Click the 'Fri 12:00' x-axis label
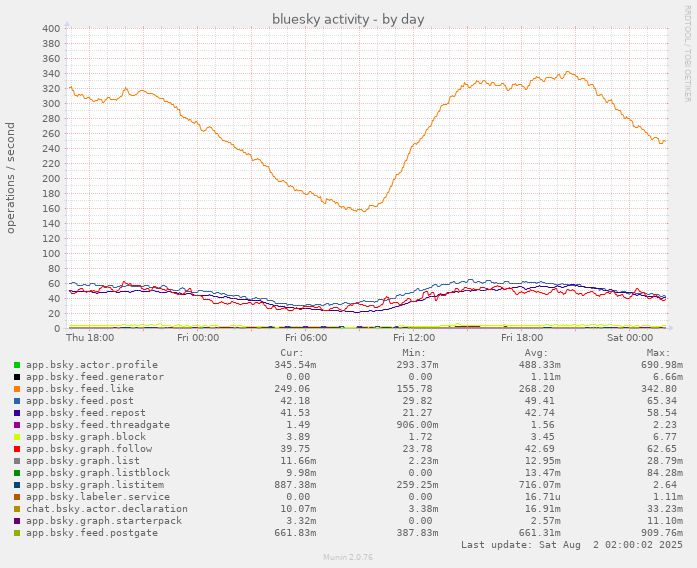 (414, 338)
